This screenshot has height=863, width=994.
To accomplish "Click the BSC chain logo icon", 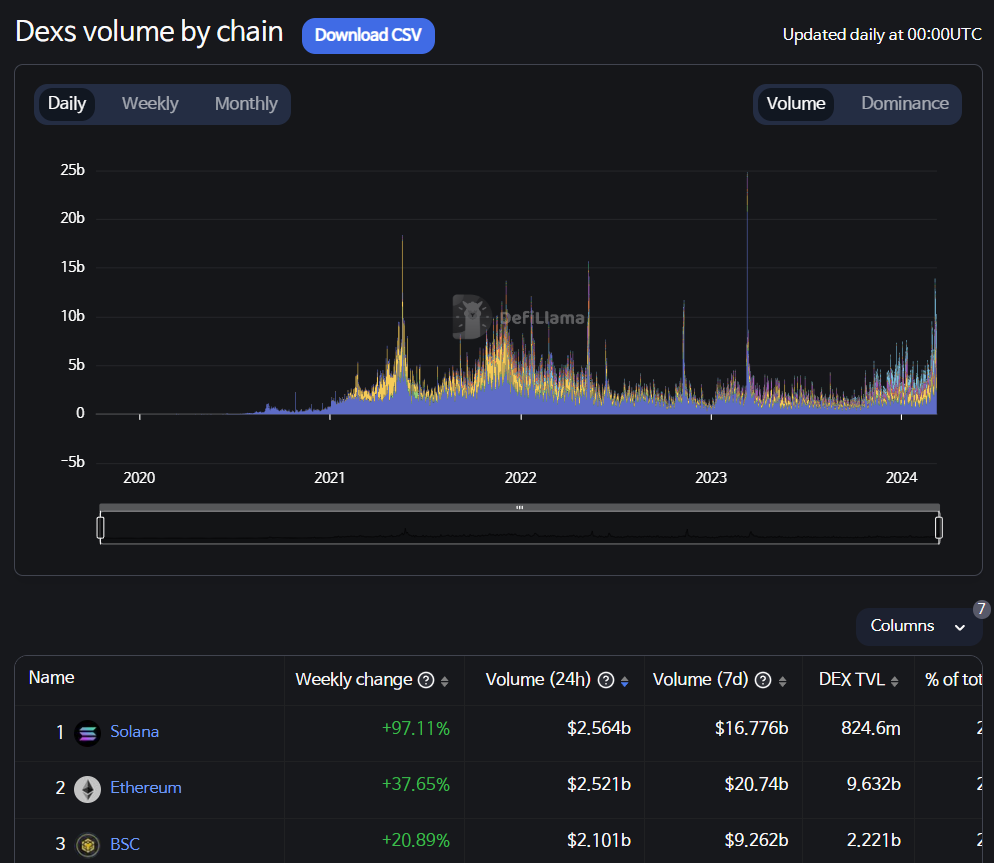I will click(87, 844).
